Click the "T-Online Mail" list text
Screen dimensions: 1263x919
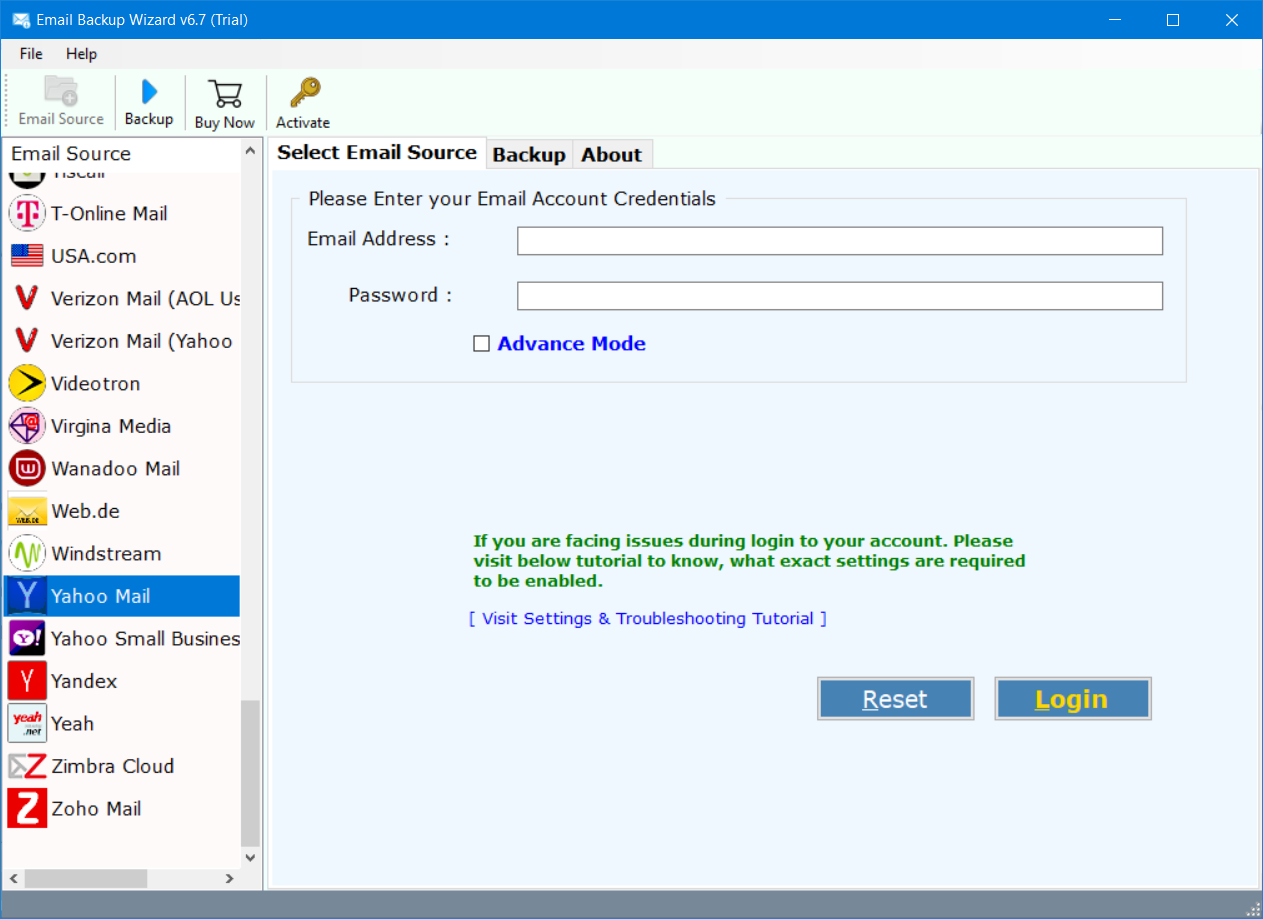click(109, 213)
